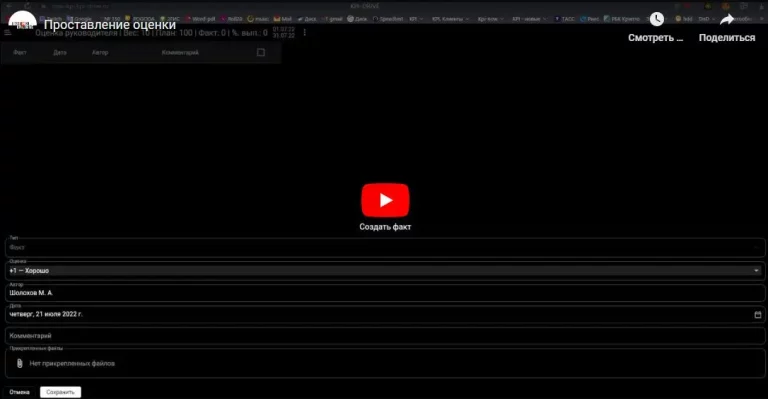The image size is (768, 399).
Task: Click the paperclip attachment icon
Action: click(20, 363)
